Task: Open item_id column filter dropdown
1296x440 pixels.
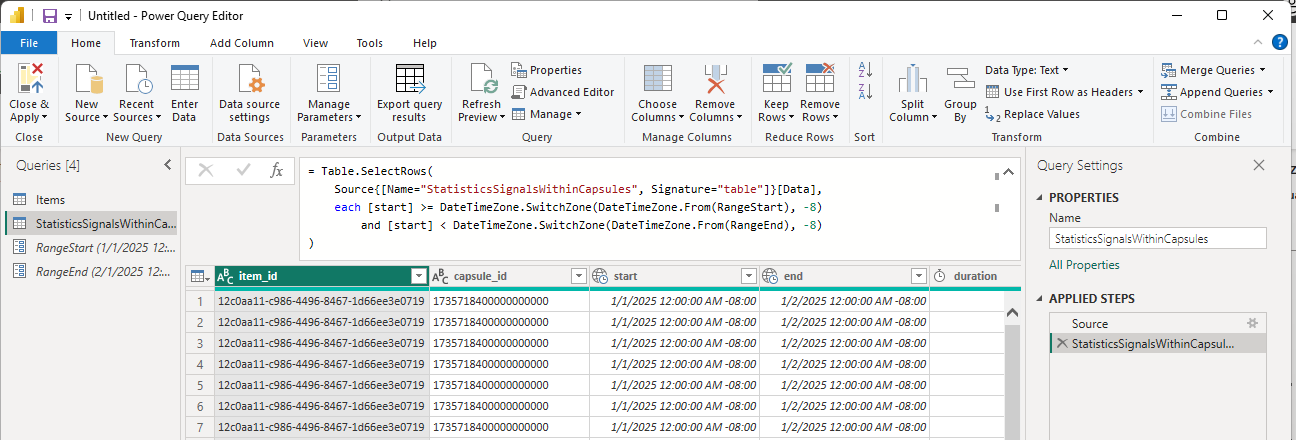Action: pyautogui.click(x=418, y=276)
